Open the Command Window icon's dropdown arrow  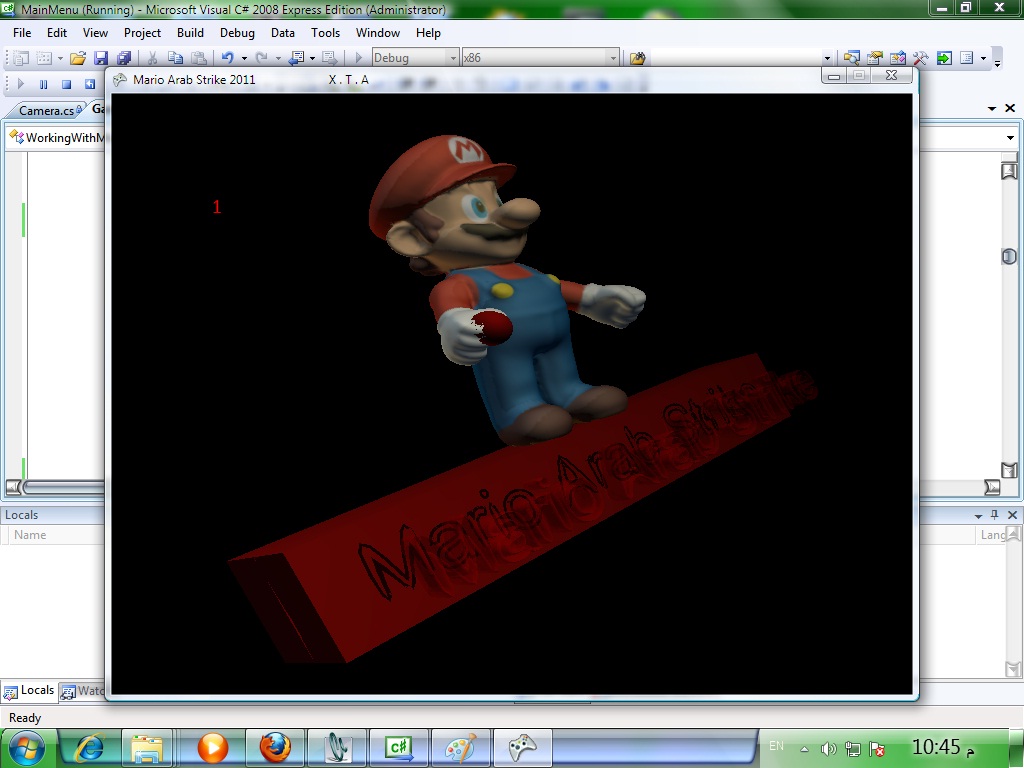(x=984, y=58)
